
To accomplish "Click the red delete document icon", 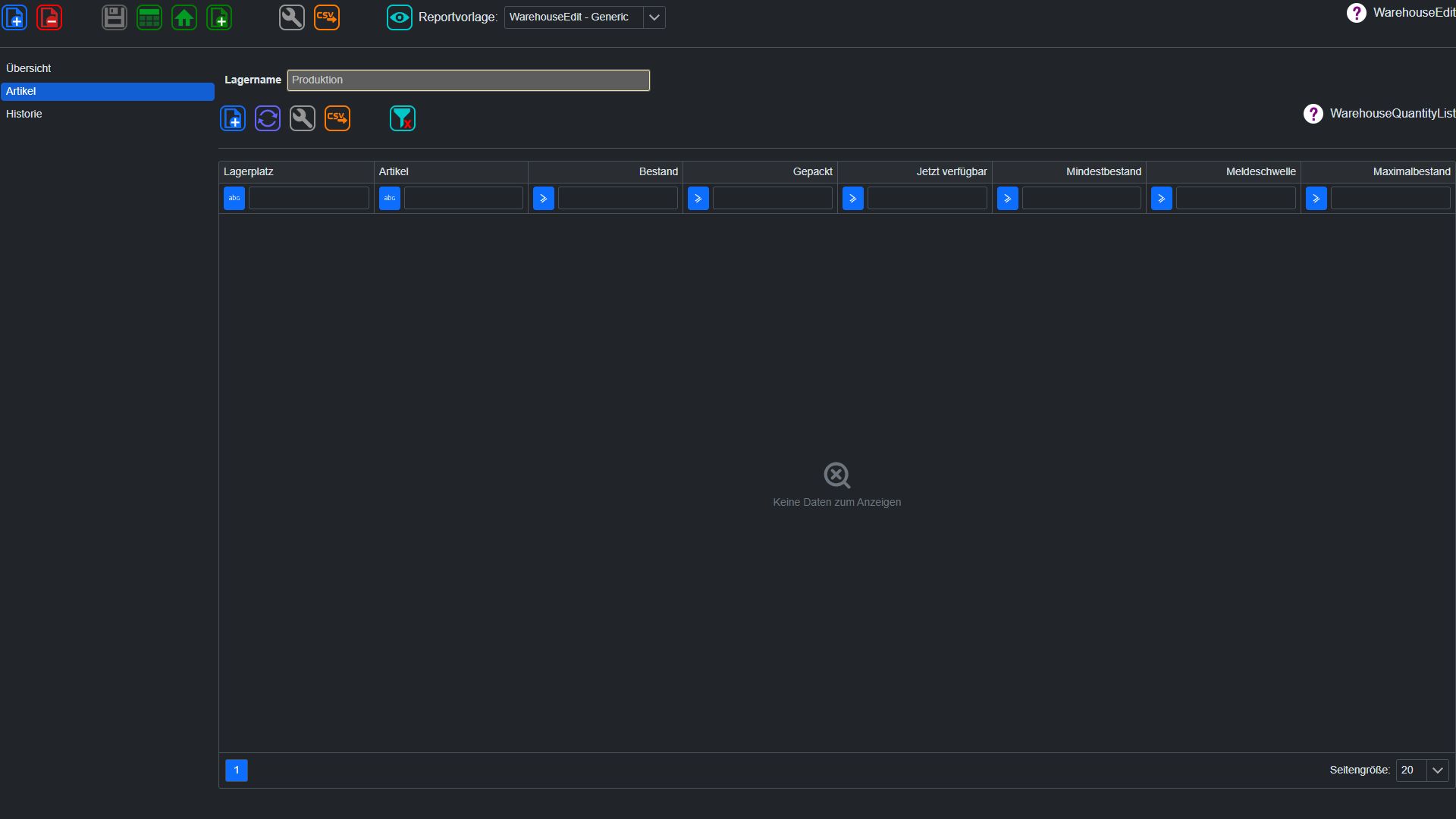I will [49, 17].
